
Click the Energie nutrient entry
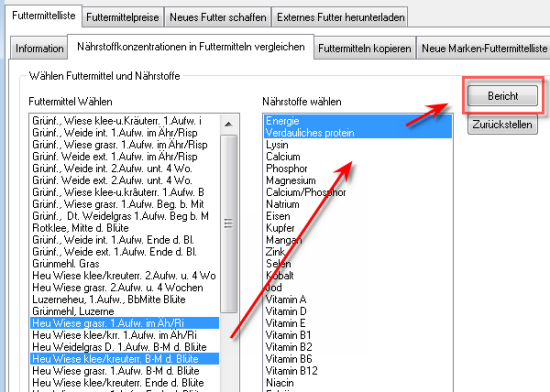[x=358, y=121]
